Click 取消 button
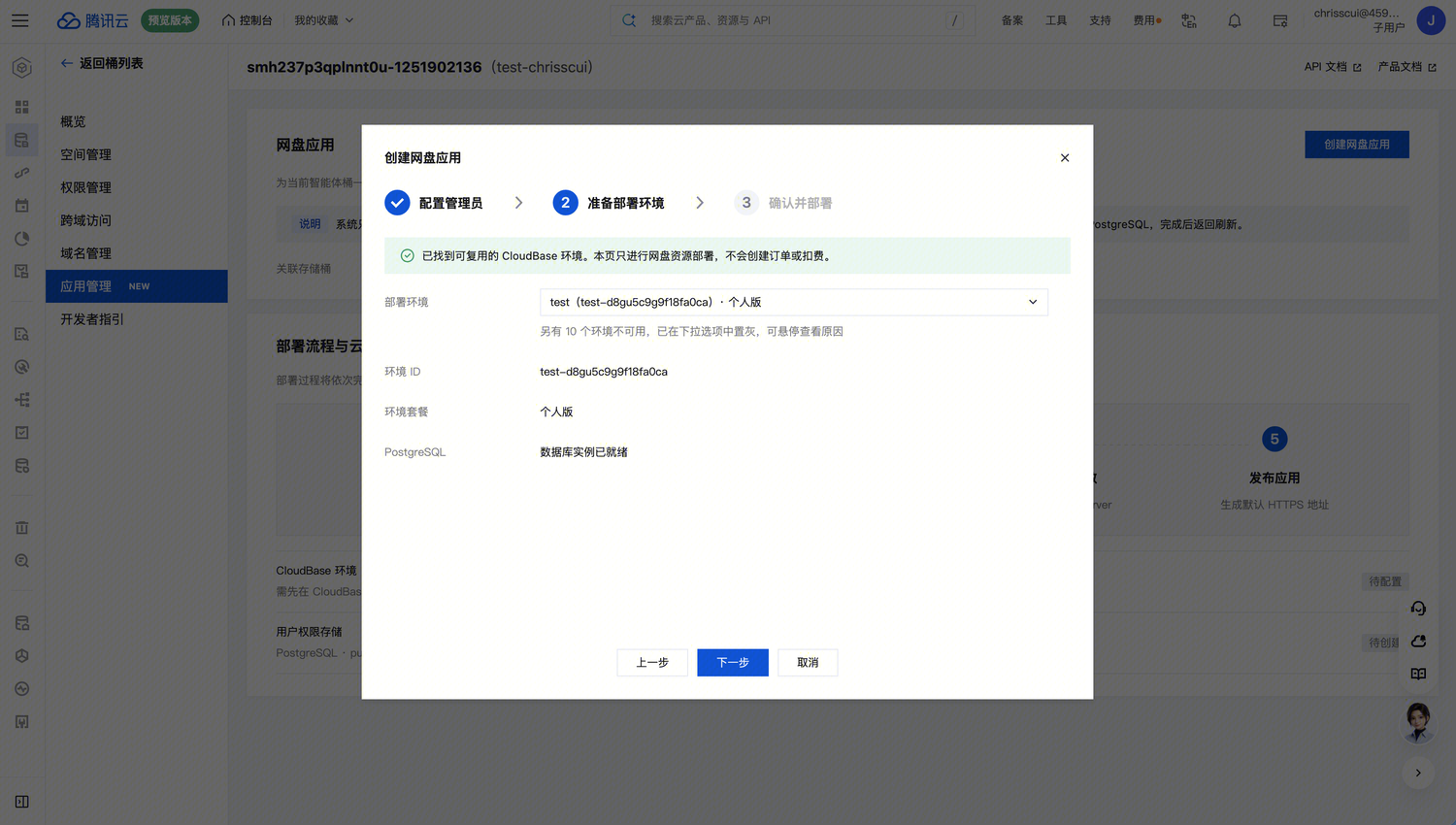Image resolution: width=1456 pixels, height=825 pixels. pyautogui.click(x=808, y=663)
